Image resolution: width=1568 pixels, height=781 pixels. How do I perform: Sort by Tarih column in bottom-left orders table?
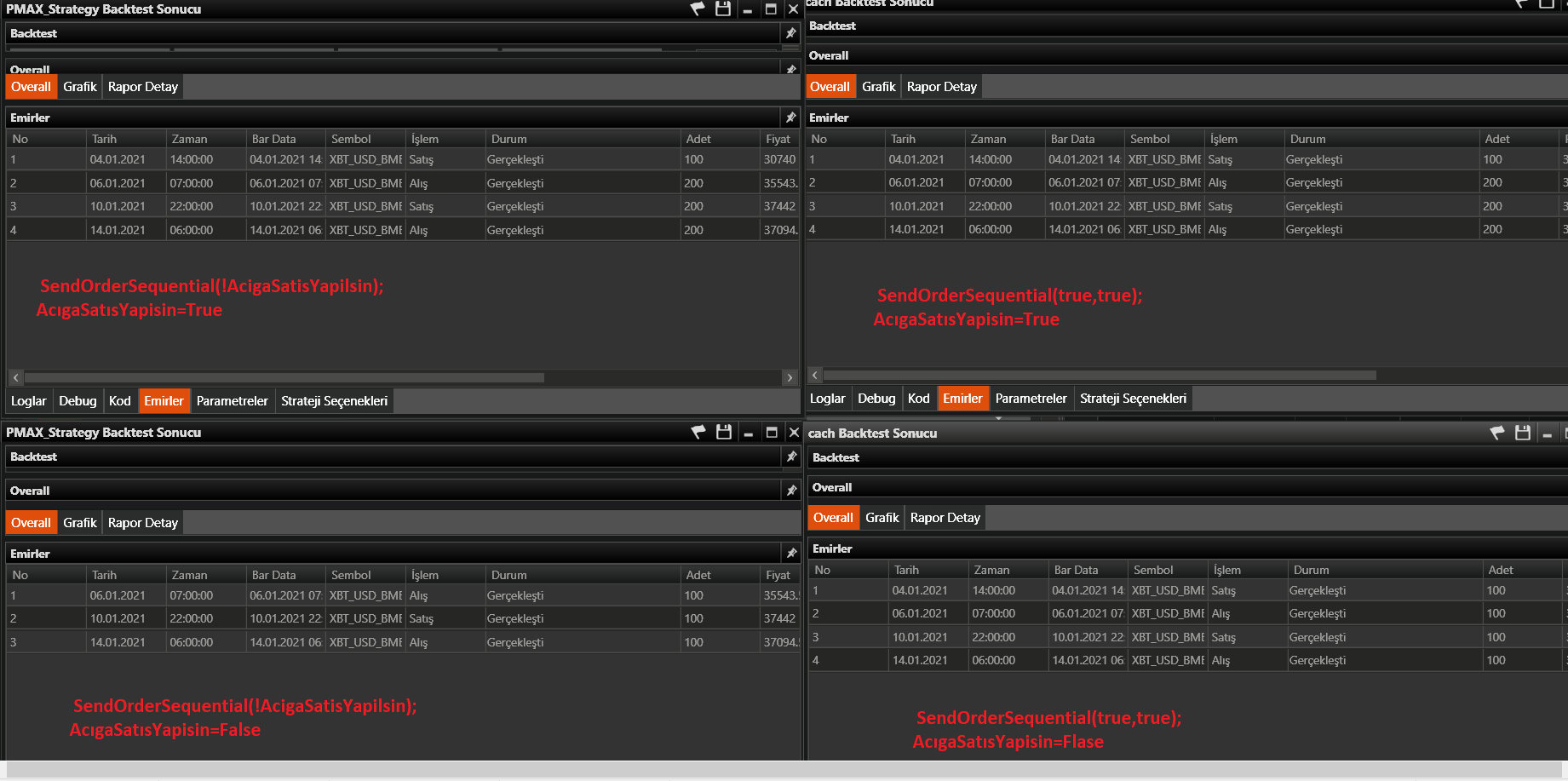click(x=105, y=575)
